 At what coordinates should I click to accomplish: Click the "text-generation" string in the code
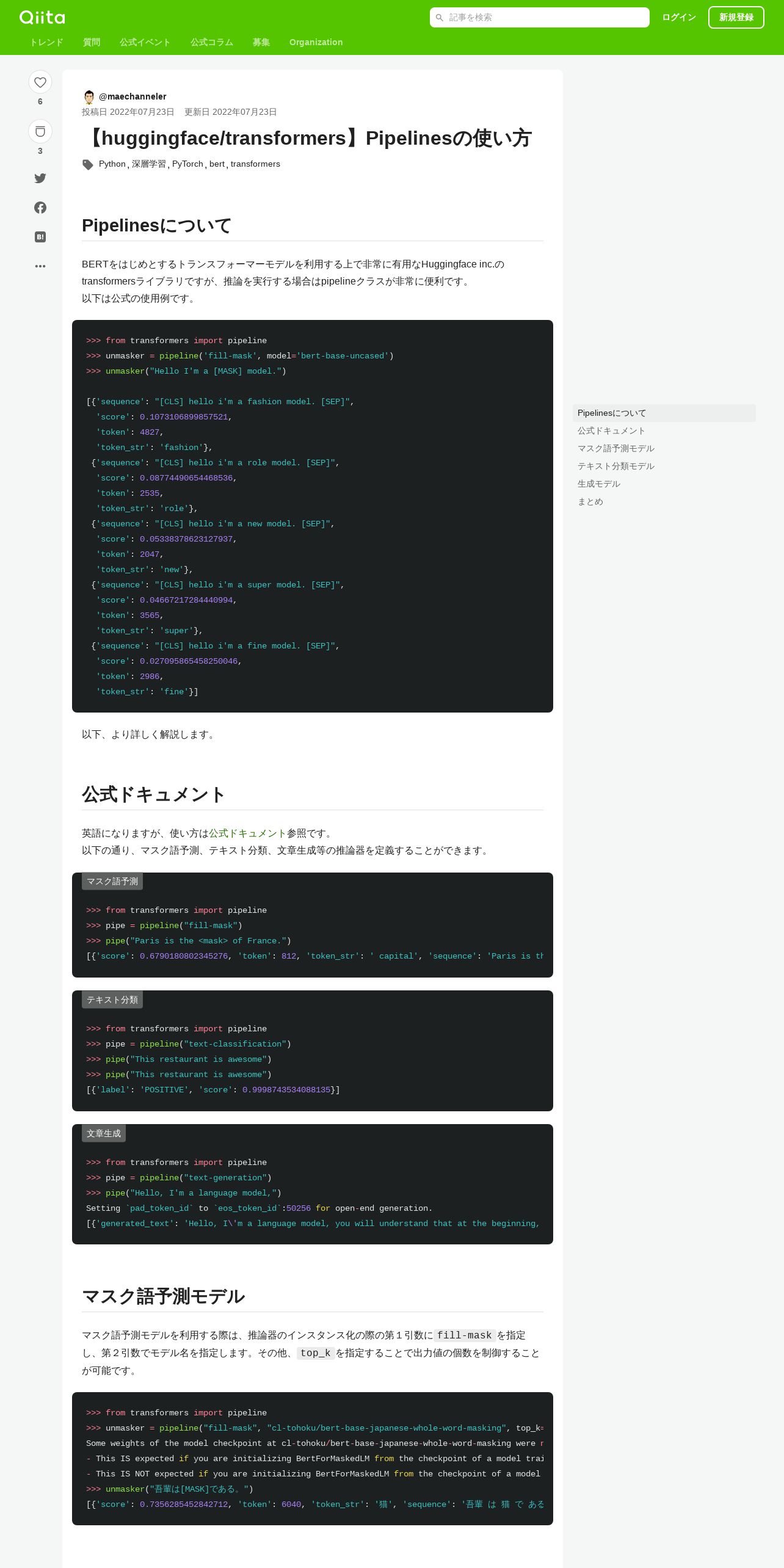225,1178
